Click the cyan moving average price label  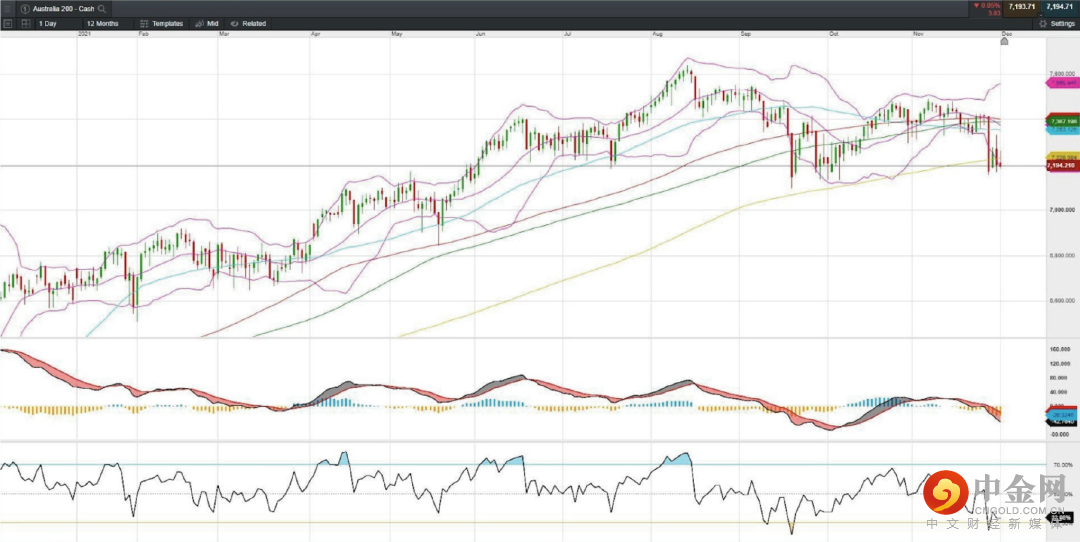coord(1060,129)
